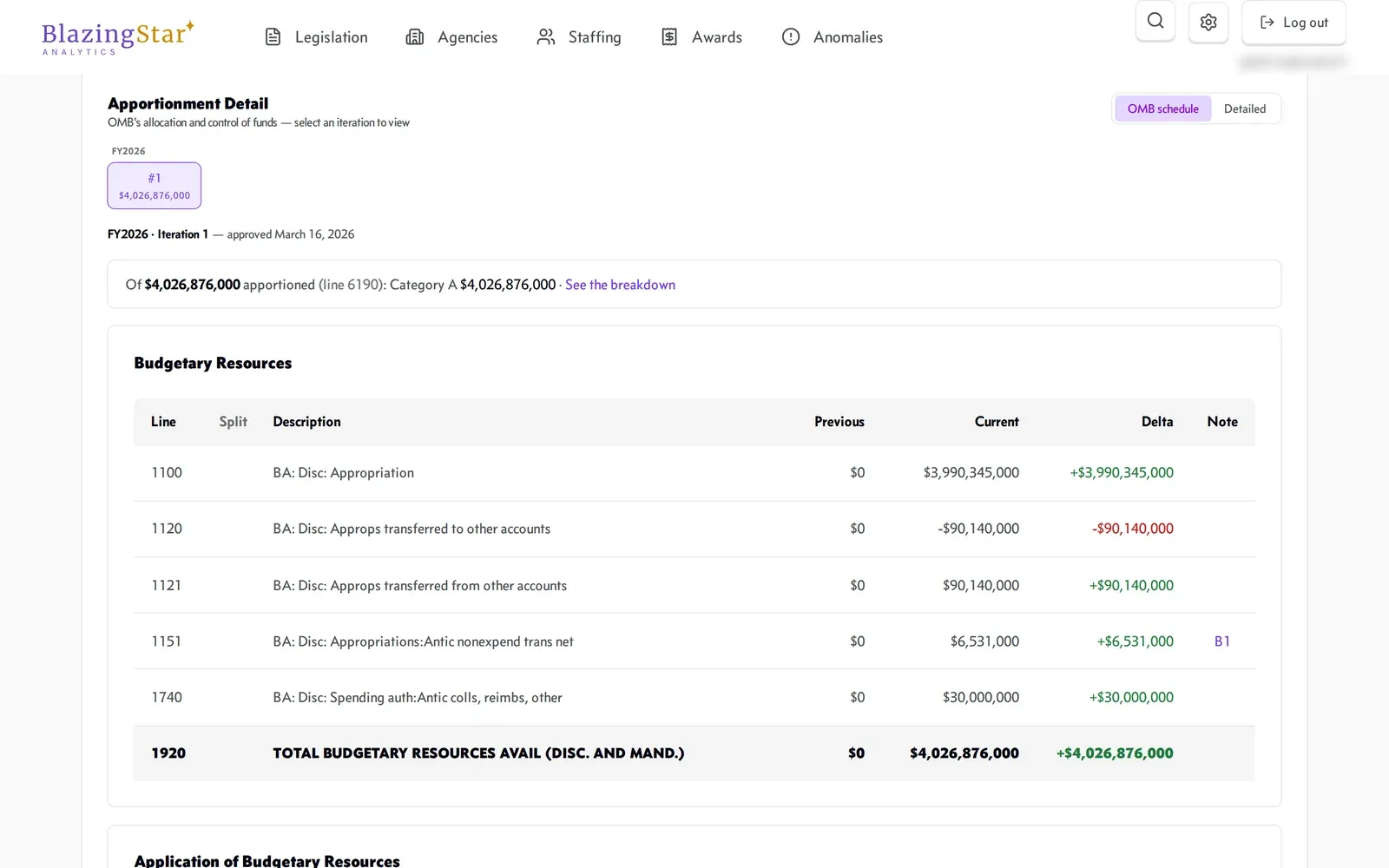This screenshot has width=1389, height=868.
Task: Click the Log out button
Action: click(x=1294, y=23)
